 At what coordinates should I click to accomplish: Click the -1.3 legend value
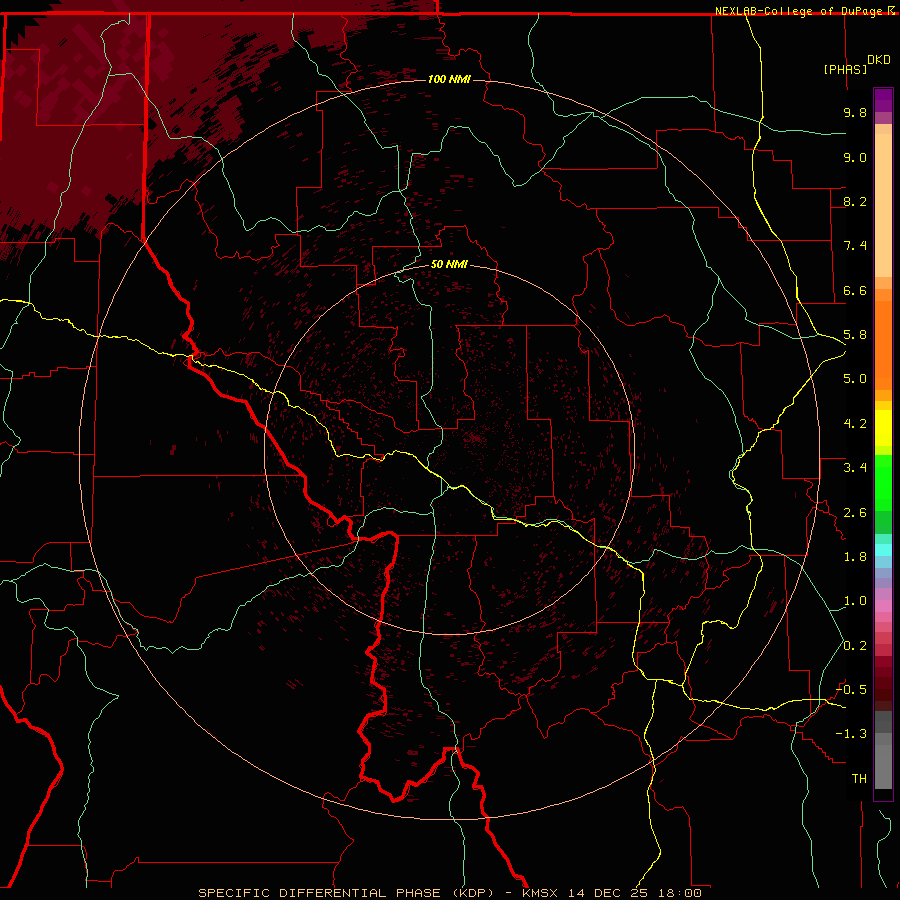coord(851,734)
